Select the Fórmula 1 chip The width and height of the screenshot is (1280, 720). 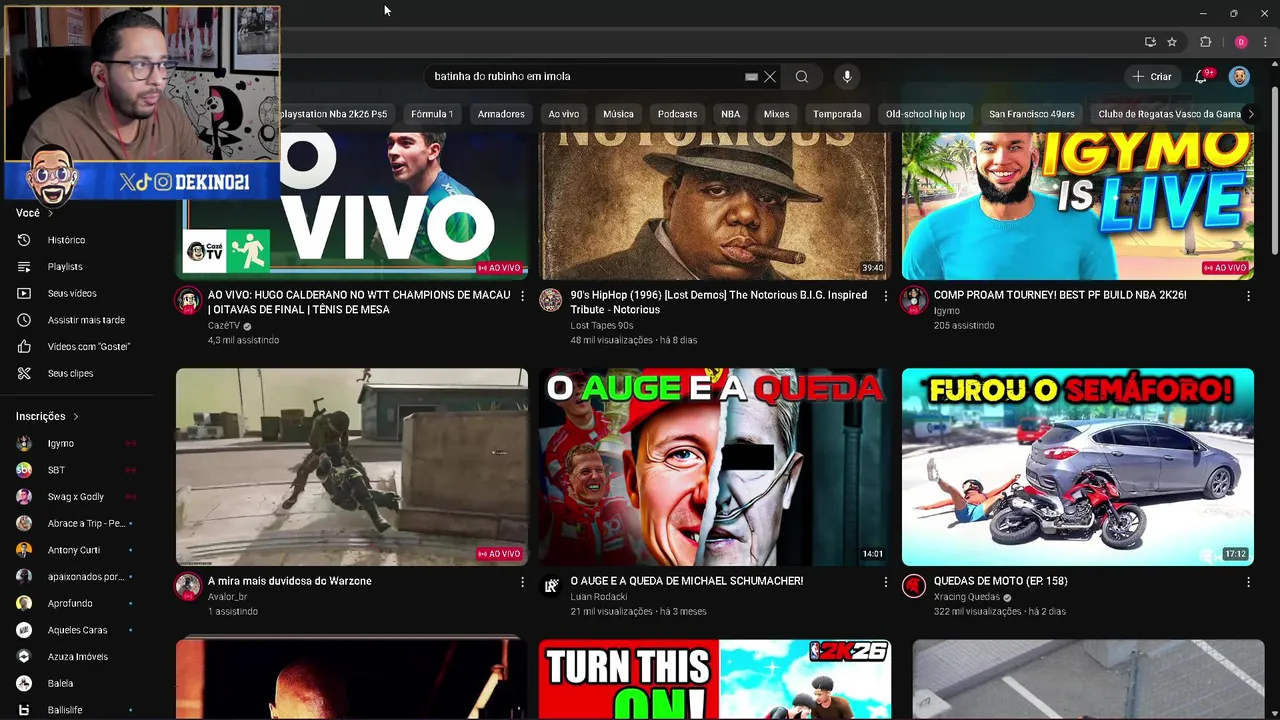click(x=432, y=114)
